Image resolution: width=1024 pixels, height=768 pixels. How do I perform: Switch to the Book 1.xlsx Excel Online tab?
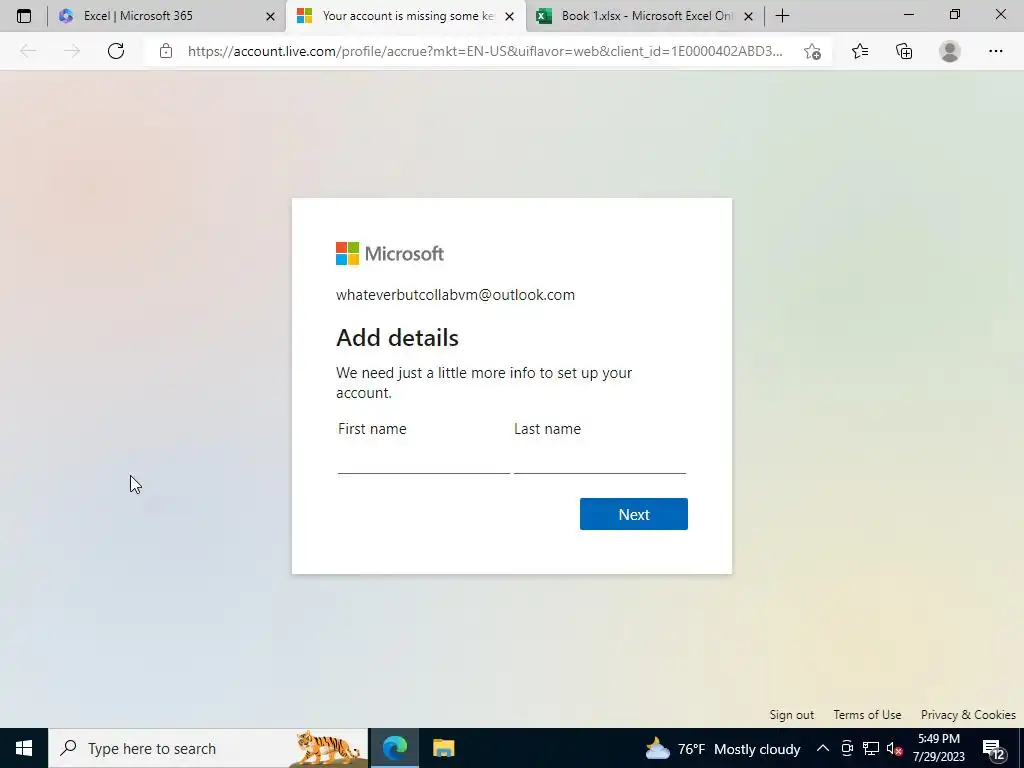(644, 16)
